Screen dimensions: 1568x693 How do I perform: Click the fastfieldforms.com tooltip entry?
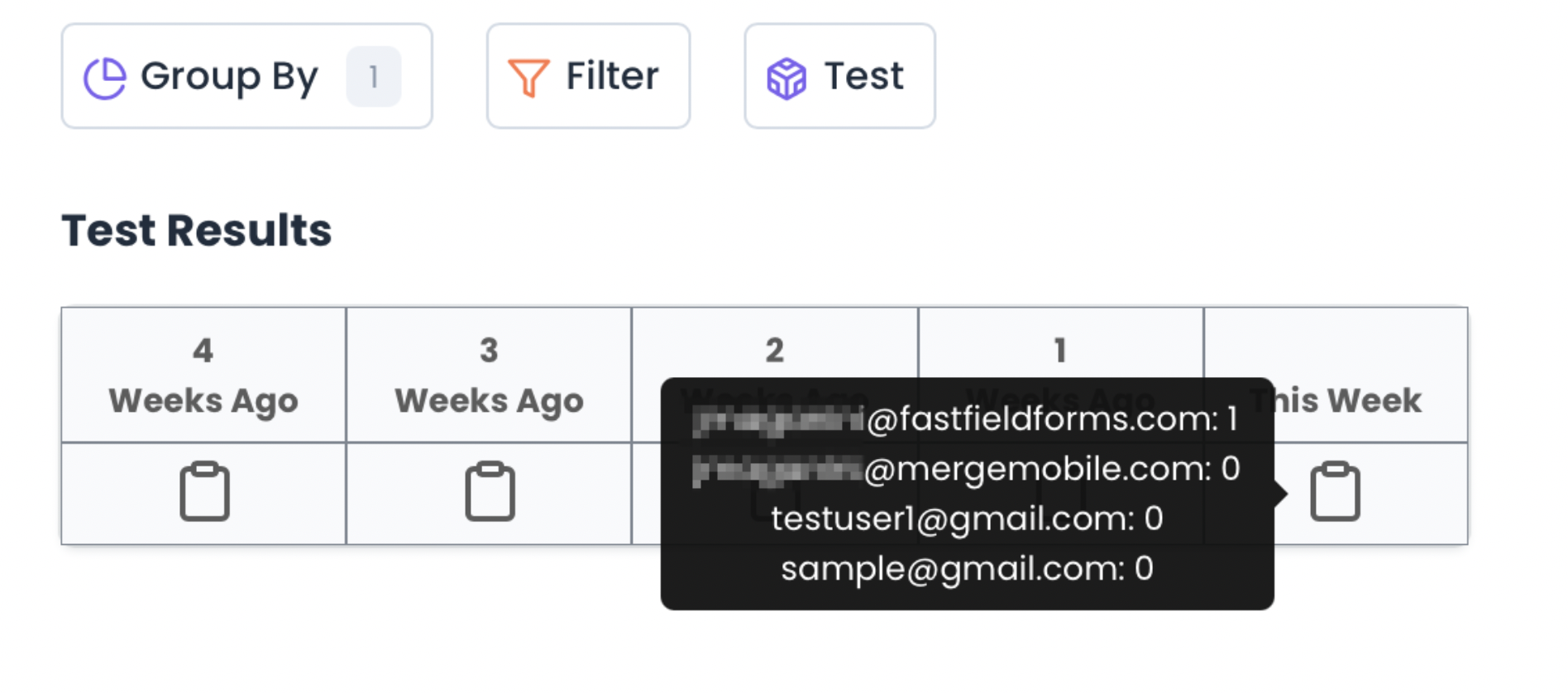coord(966,419)
